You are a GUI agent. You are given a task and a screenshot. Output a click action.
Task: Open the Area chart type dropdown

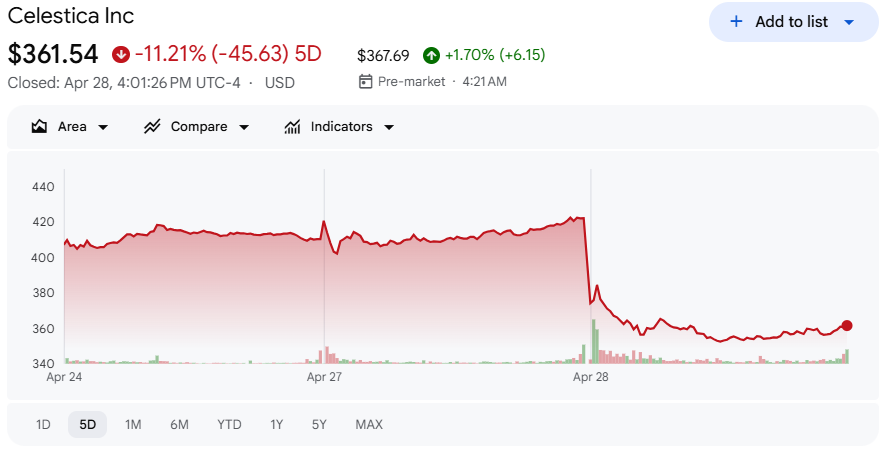click(x=102, y=127)
